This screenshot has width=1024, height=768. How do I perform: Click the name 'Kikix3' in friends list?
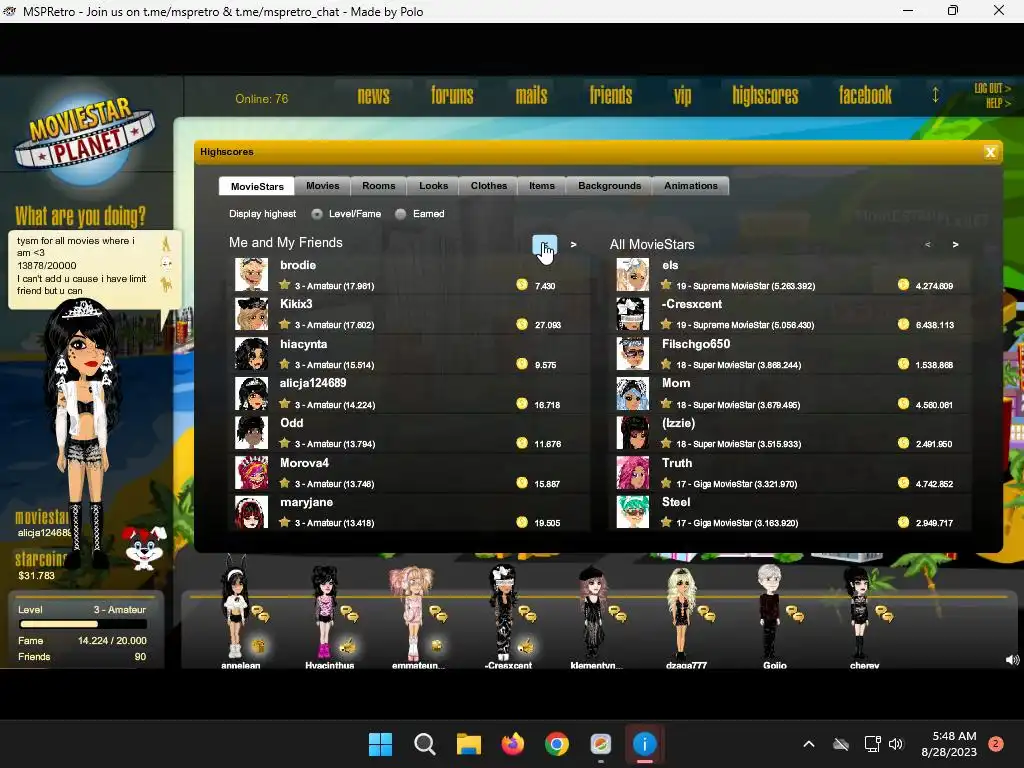tap(296, 304)
